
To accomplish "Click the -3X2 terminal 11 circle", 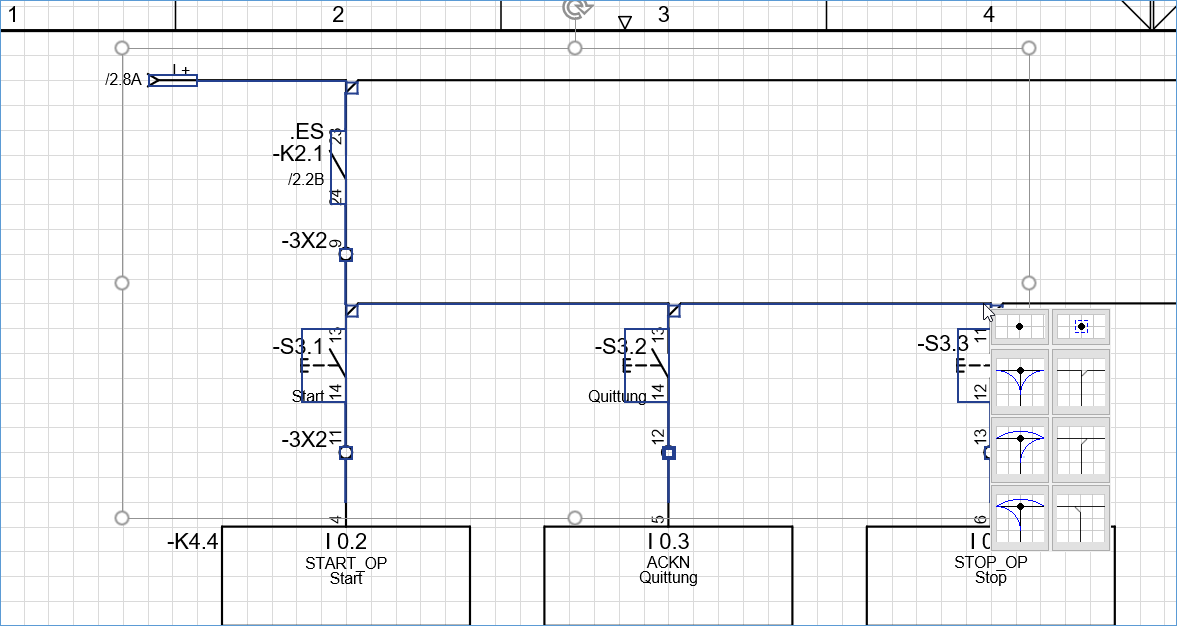I will click(346, 453).
